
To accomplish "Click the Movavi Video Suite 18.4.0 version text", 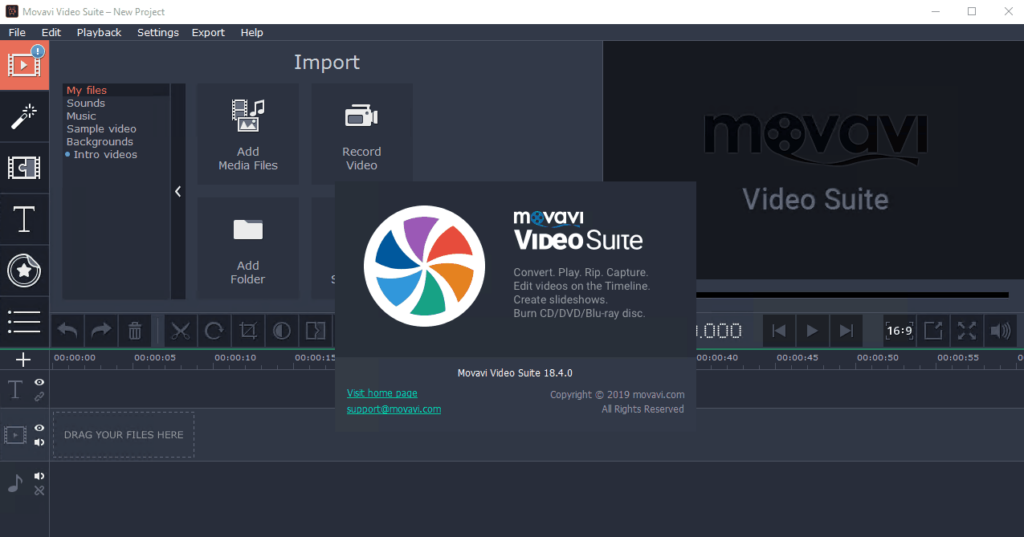I will click(515, 373).
